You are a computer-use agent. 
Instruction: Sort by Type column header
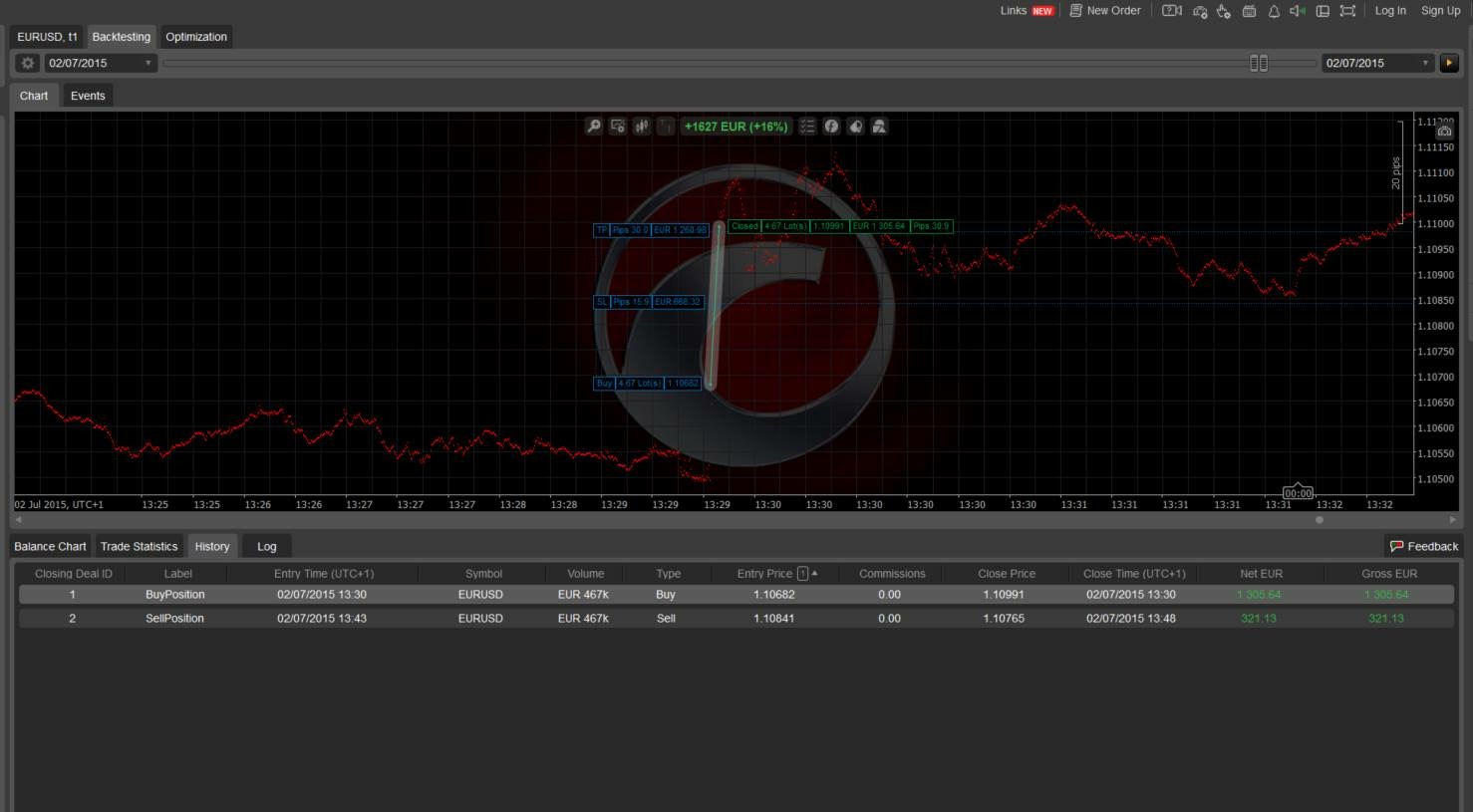point(669,574)
